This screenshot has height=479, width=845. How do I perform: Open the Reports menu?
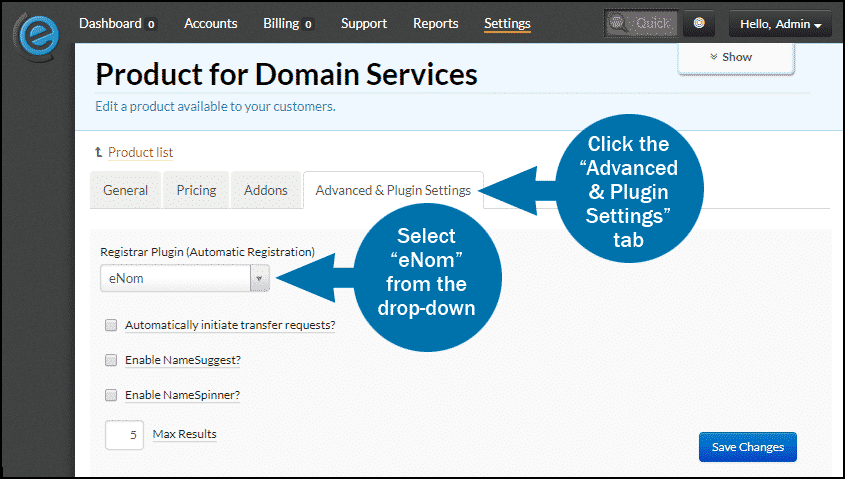435,24
